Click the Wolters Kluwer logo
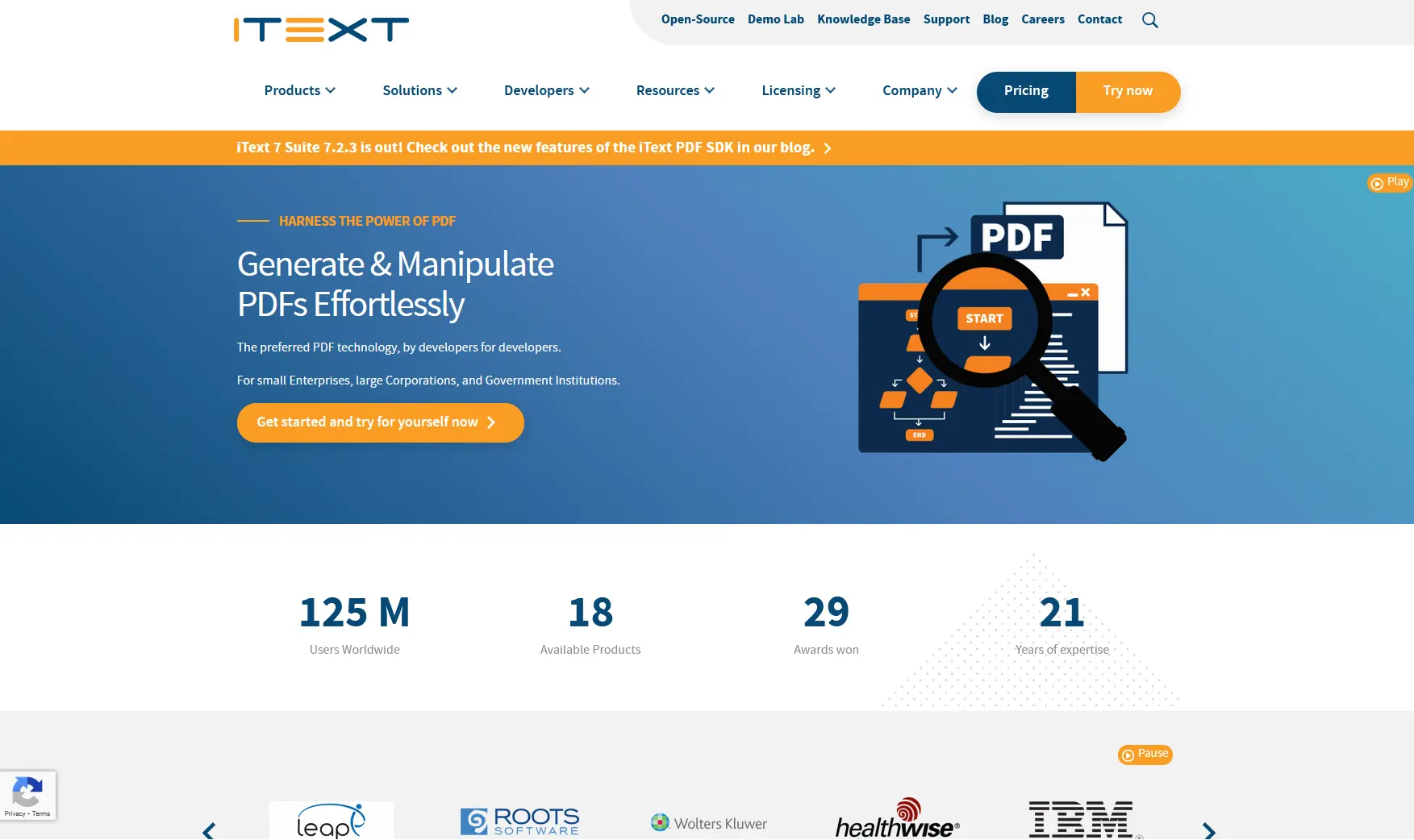The width and height of the screenshot is (1414, 840). (x=709, y=823)
